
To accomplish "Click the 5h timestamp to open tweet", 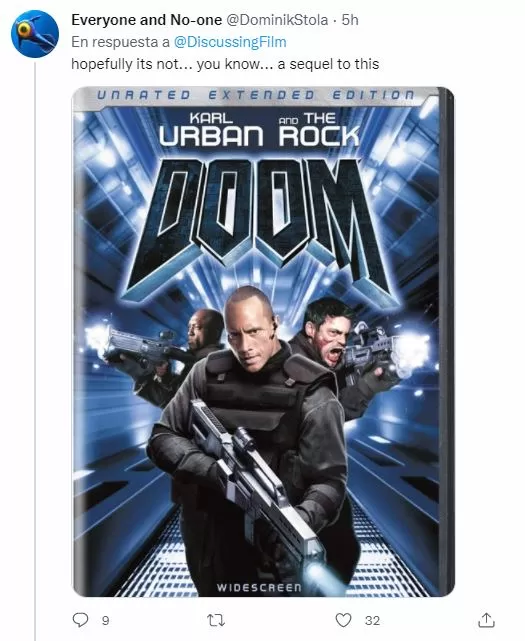I will point(350,20).
